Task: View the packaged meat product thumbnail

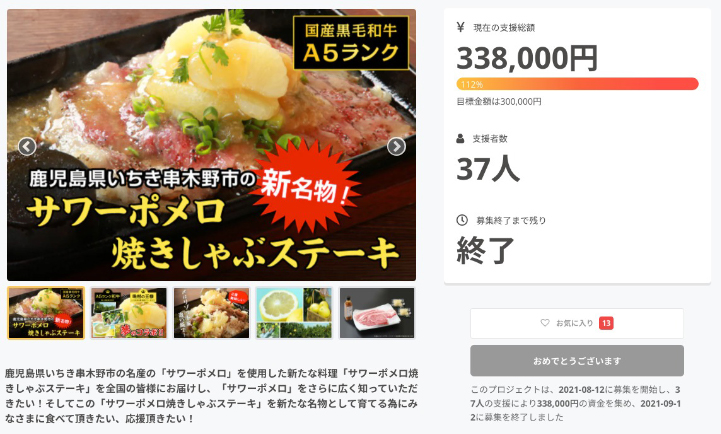Action: point(377,313)
